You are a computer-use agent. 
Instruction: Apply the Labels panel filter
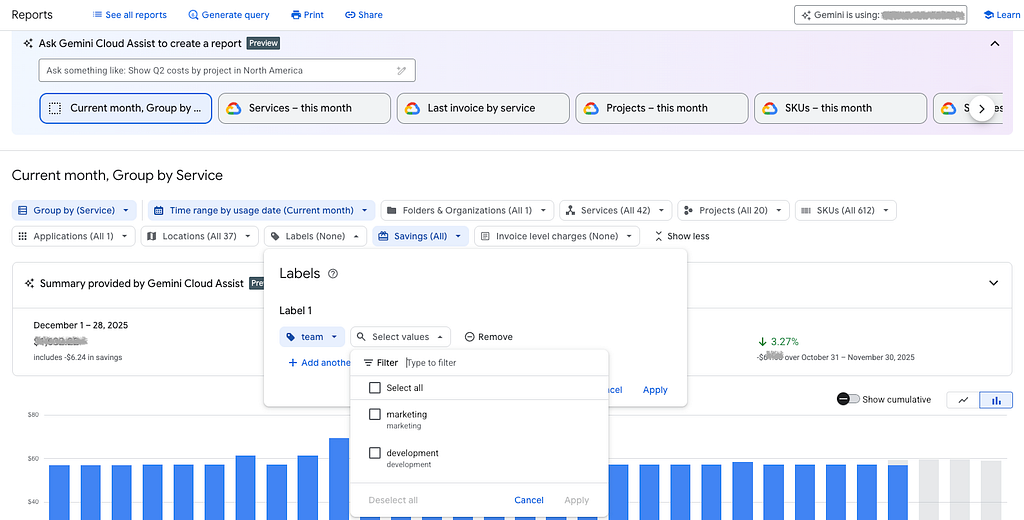tap(655, 390)
